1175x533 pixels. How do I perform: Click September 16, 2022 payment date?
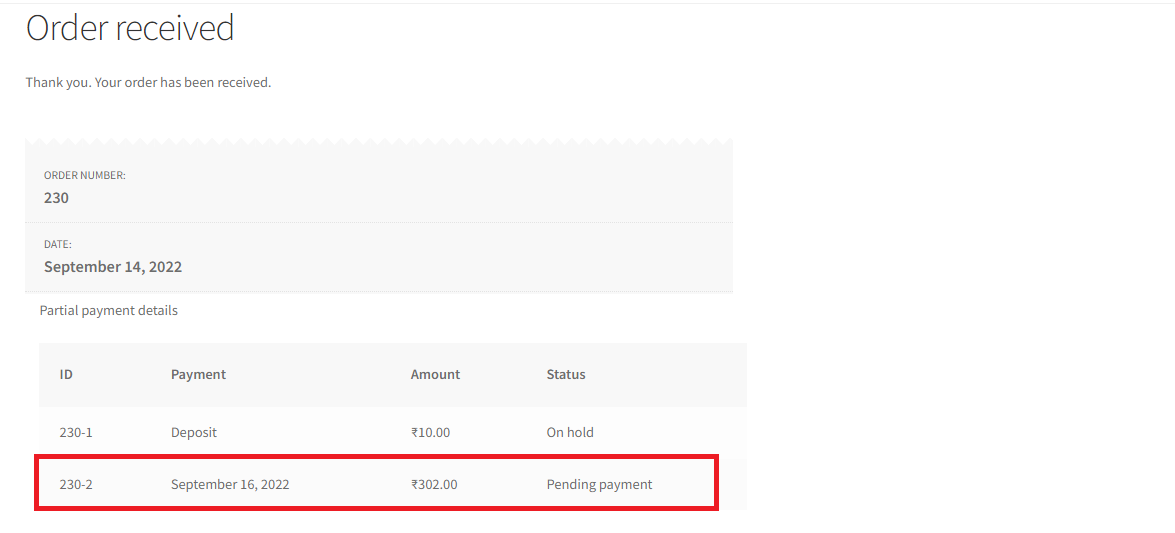click(230, 484)
